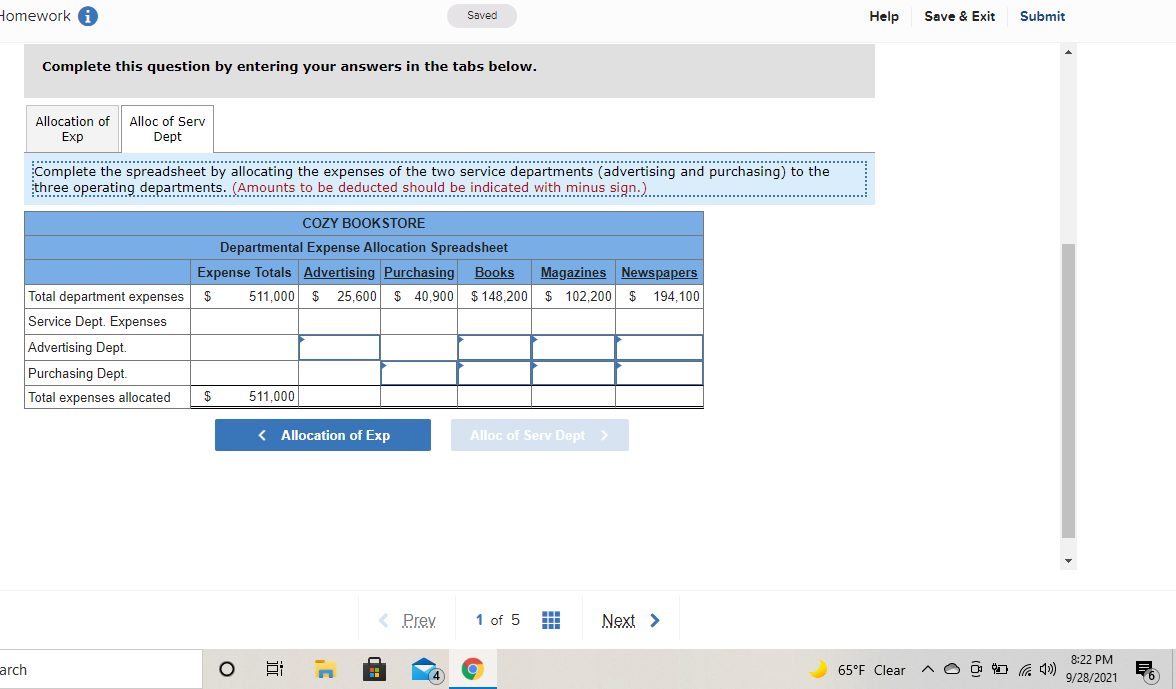
Task: Expand hidden icons in the system tray
Action: 928,669
